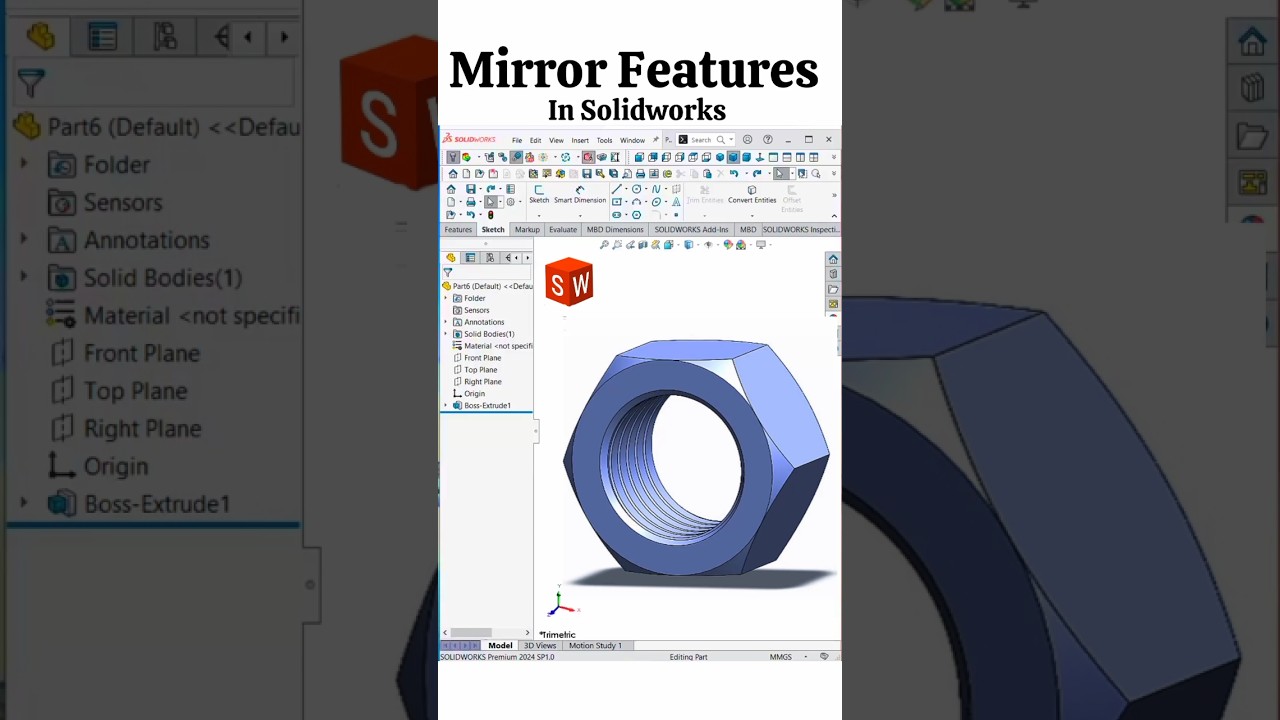The image size is (1280, 720).
Task: Select the Polygon sketch tool
Action: pos(636,215)
